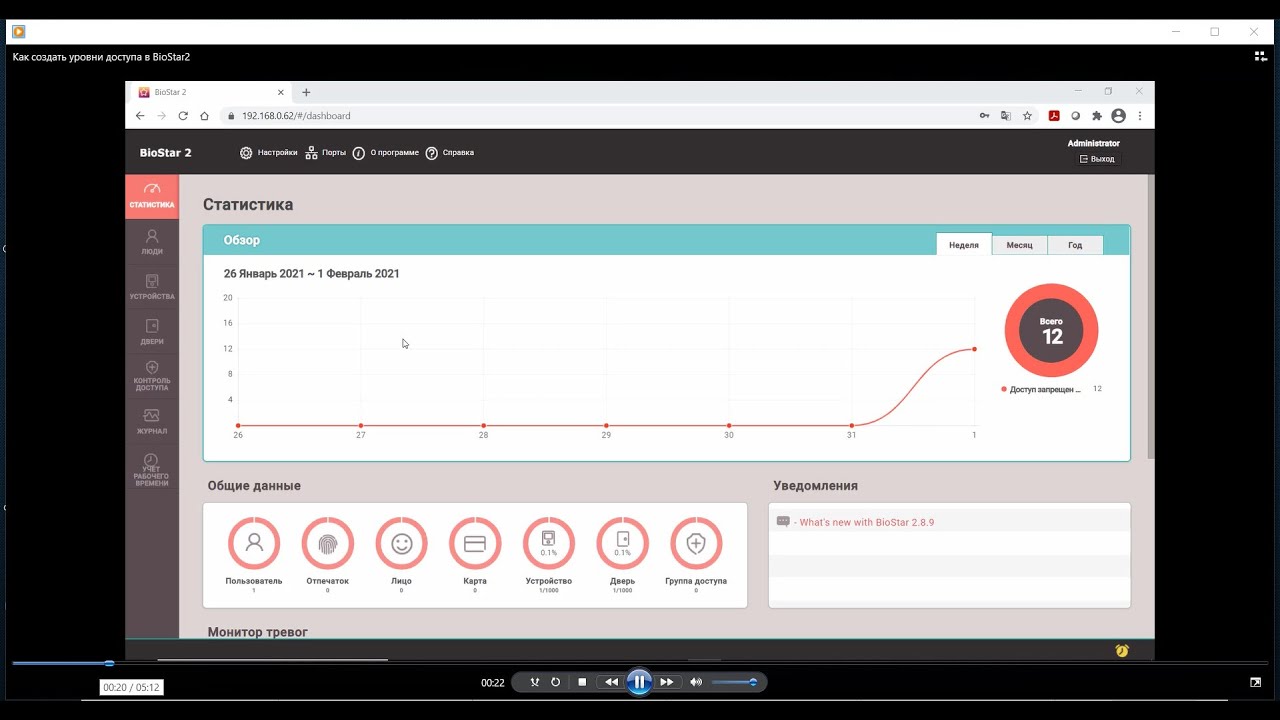
Task: Switch overview to Год tab
Action: point(1075,245)
